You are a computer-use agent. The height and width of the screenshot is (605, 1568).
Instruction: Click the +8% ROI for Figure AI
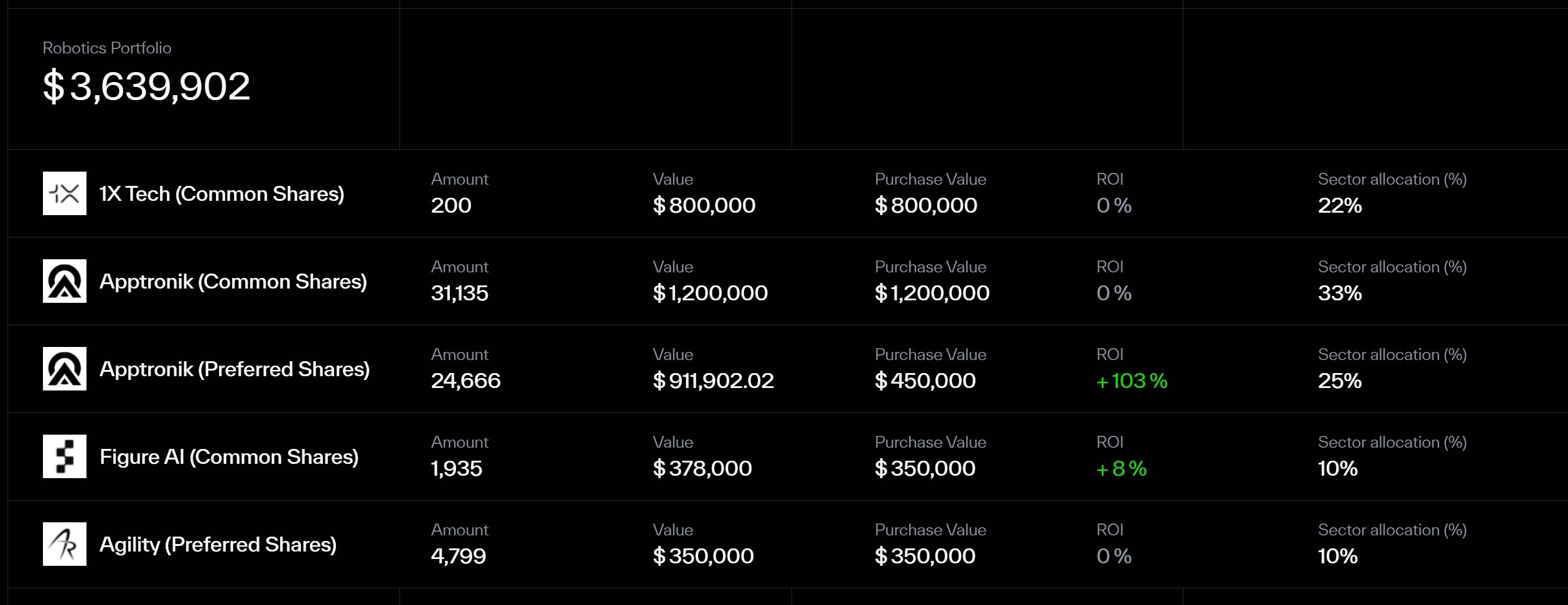coord(1121,468)
